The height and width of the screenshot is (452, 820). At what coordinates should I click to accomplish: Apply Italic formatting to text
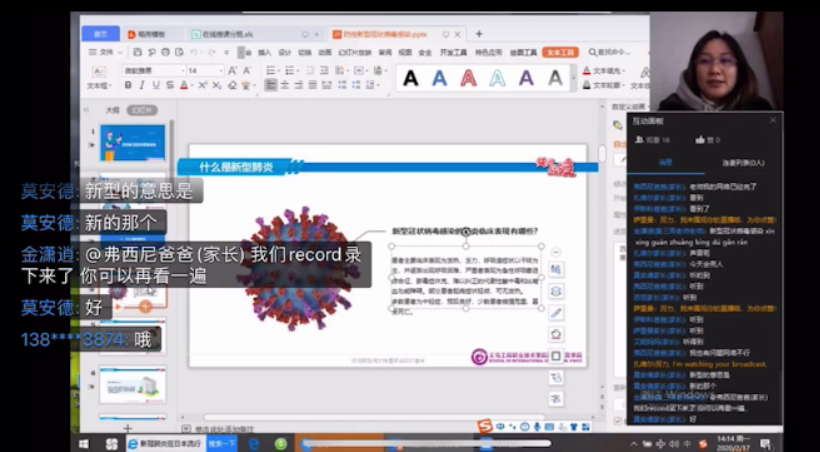pos(140,86)
